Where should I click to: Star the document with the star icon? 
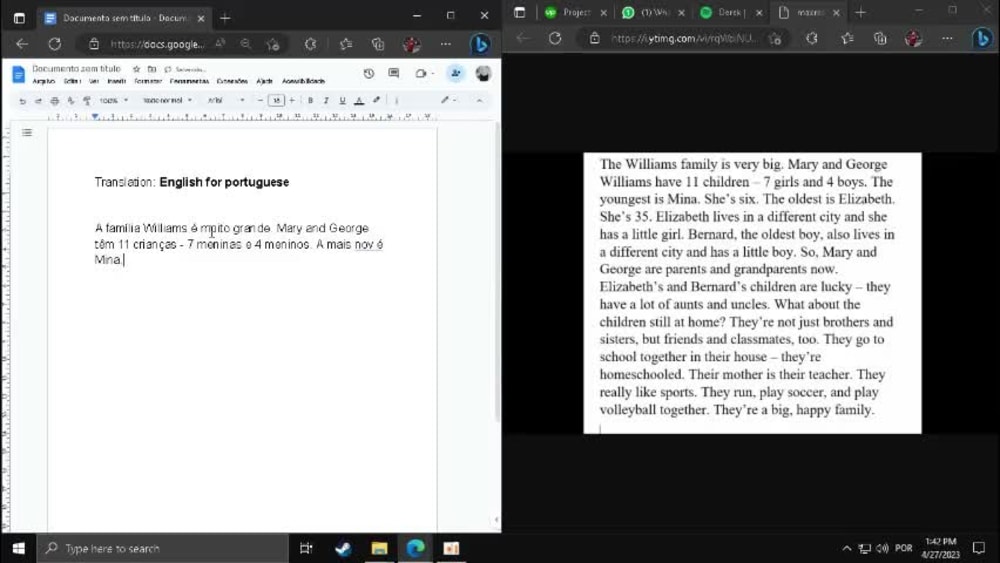tap(136, 69)
